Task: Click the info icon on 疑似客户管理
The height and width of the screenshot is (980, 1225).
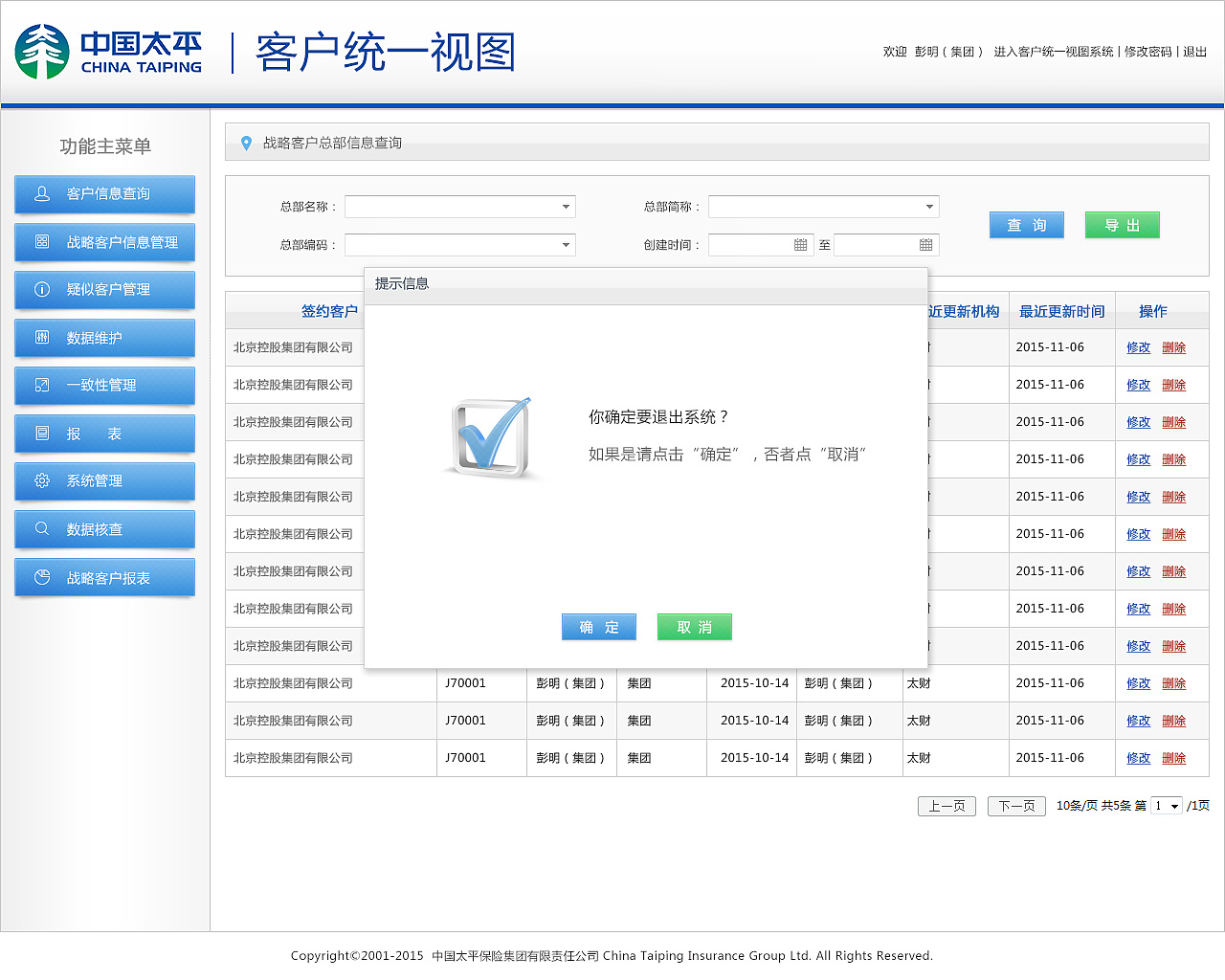Action: 41,290
